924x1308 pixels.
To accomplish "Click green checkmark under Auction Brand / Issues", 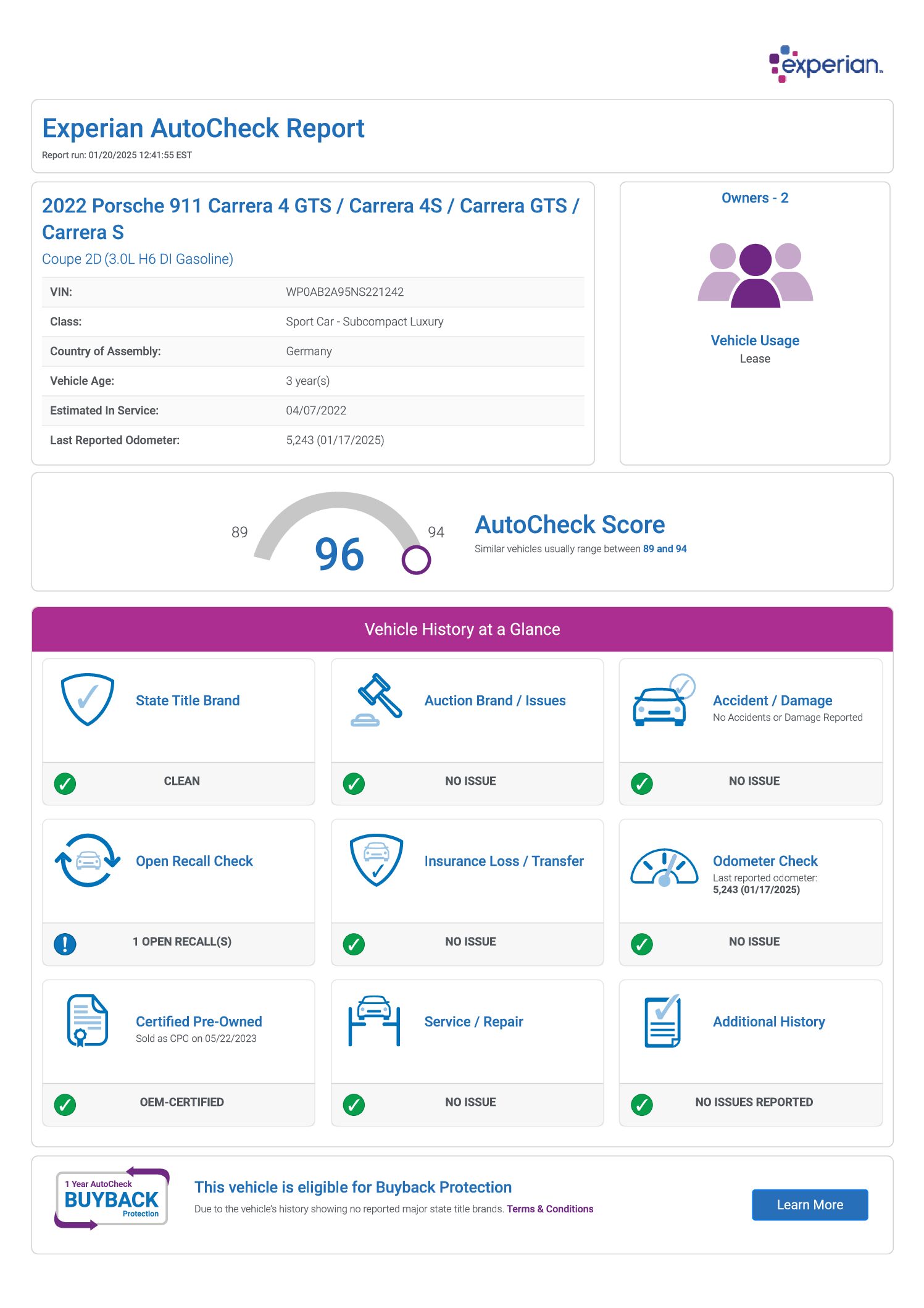I will 354,784.
